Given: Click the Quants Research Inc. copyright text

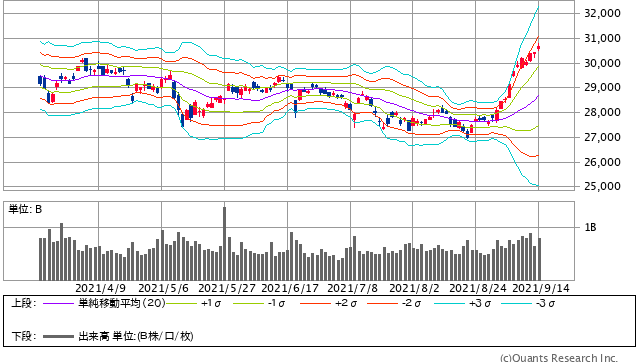Looking at the screenshot, I should [559, 358].
